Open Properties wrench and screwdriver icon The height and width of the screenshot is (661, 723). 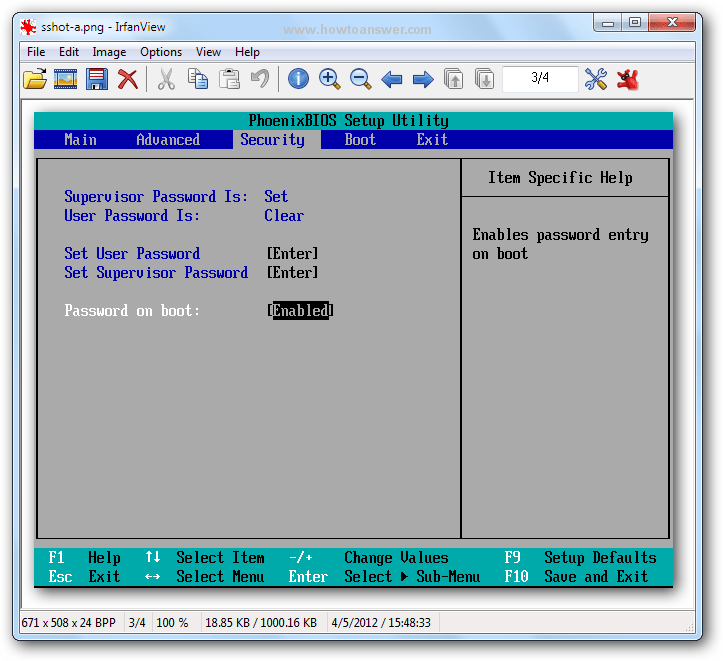click(596, 79)
